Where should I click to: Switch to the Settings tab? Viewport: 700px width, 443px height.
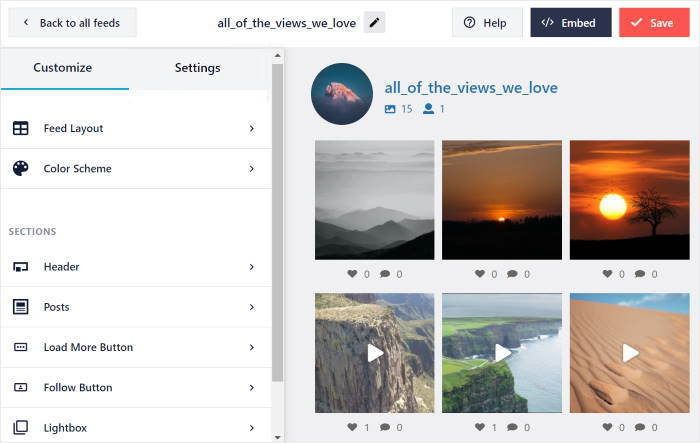click(197, 68)
